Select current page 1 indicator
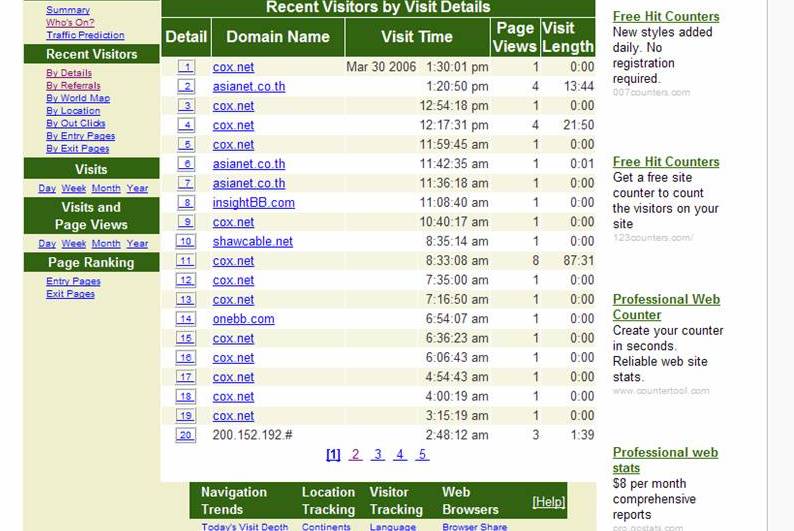 (333, 455)
